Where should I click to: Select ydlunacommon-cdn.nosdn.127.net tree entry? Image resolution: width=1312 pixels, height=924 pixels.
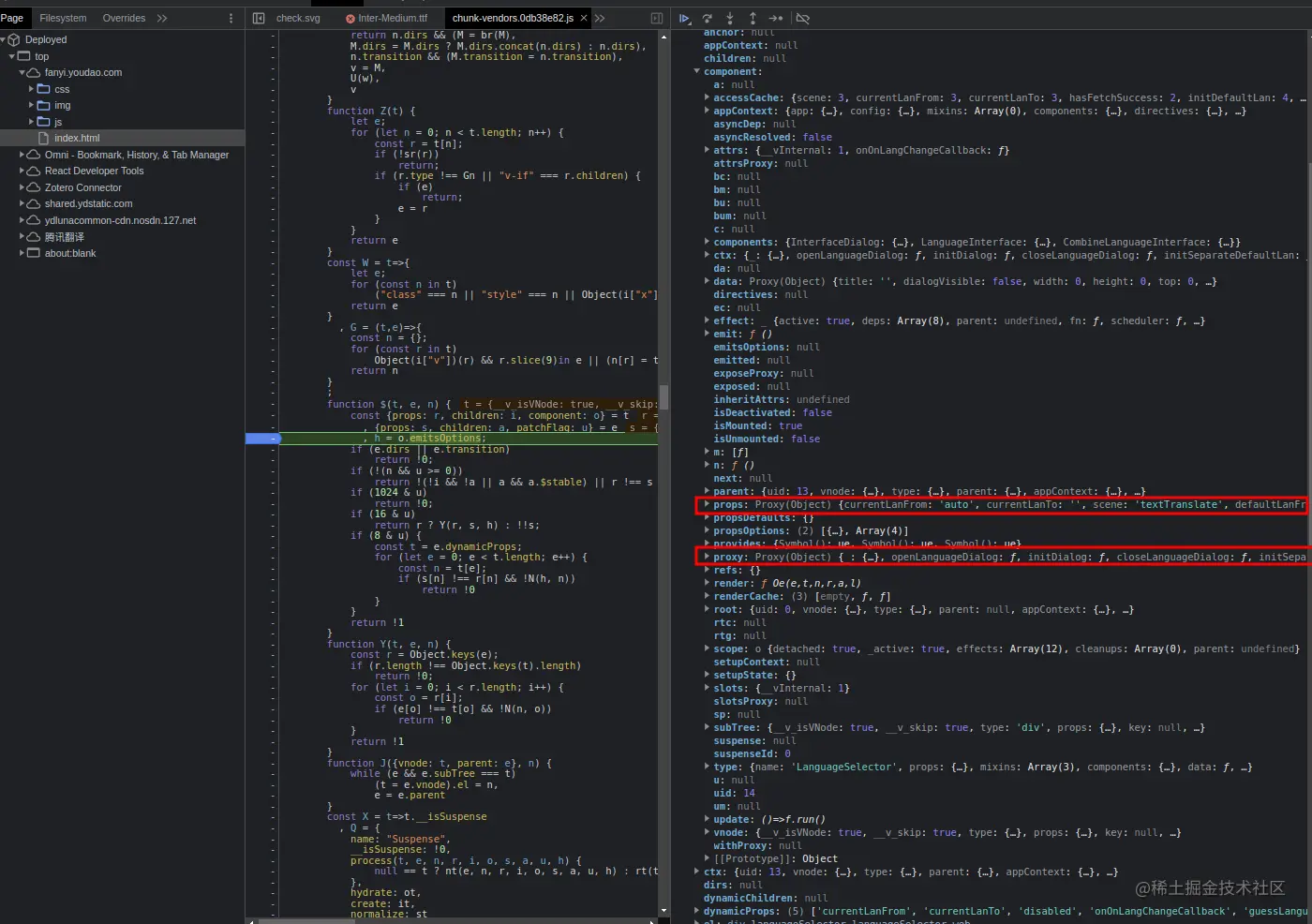coord(120,220)
